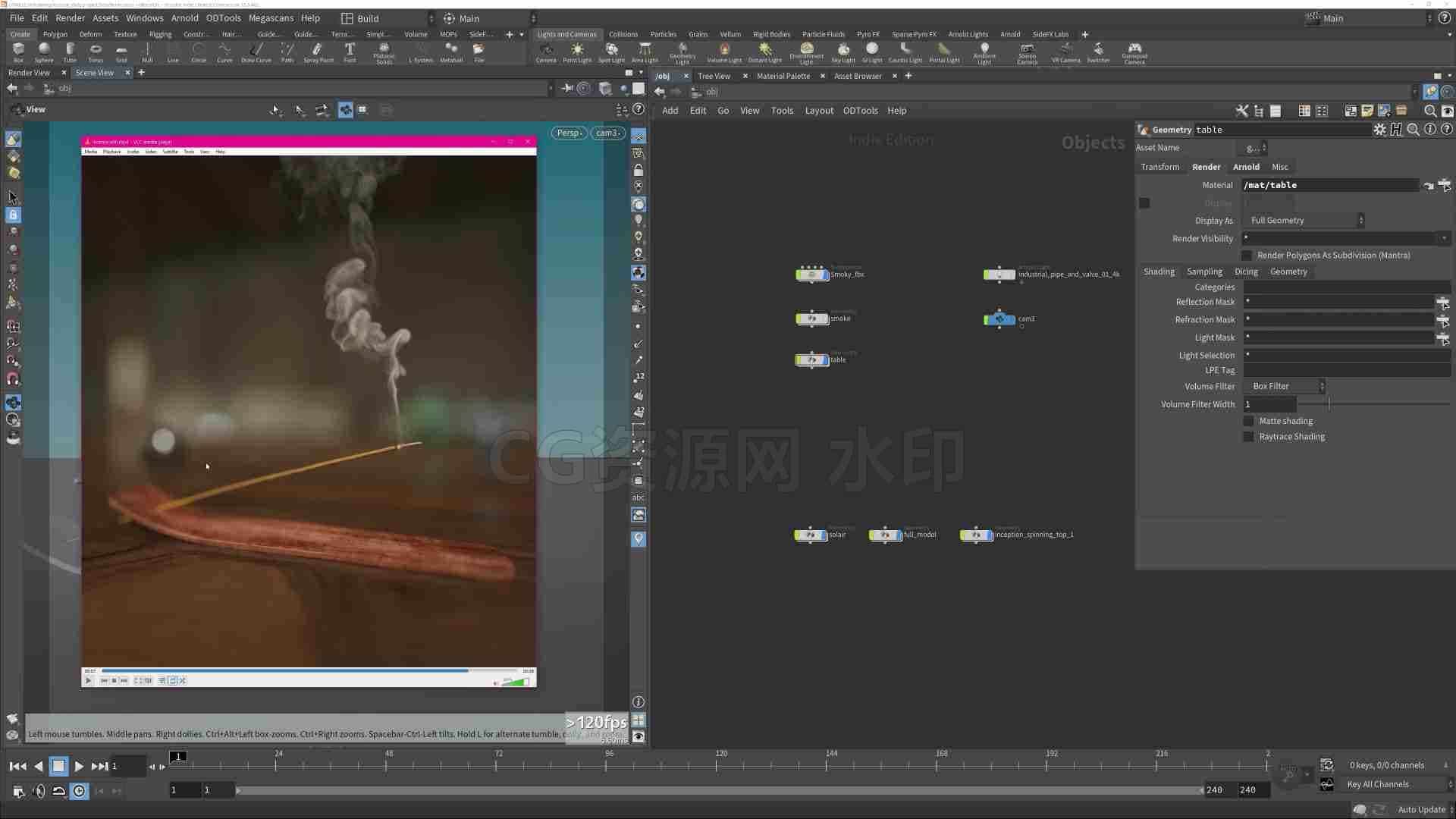Click the Gamepad Camera shelf tool

click(x=1134, y=53)
